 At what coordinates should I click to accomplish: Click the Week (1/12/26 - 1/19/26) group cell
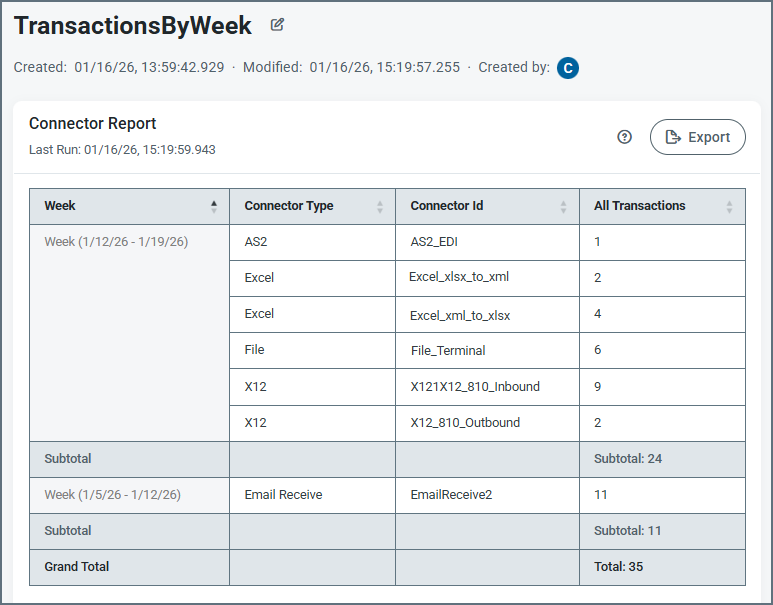[116, 242]
